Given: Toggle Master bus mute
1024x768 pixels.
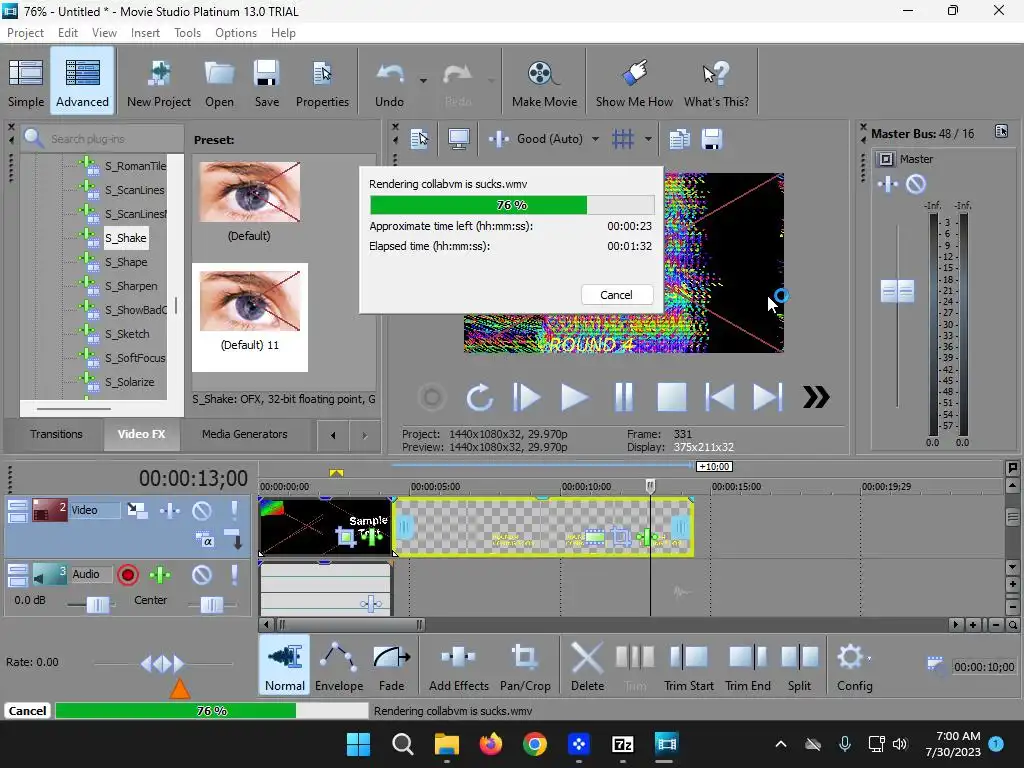Looking at the screenshot, I should pyautogui.click(x=916, y=184).
